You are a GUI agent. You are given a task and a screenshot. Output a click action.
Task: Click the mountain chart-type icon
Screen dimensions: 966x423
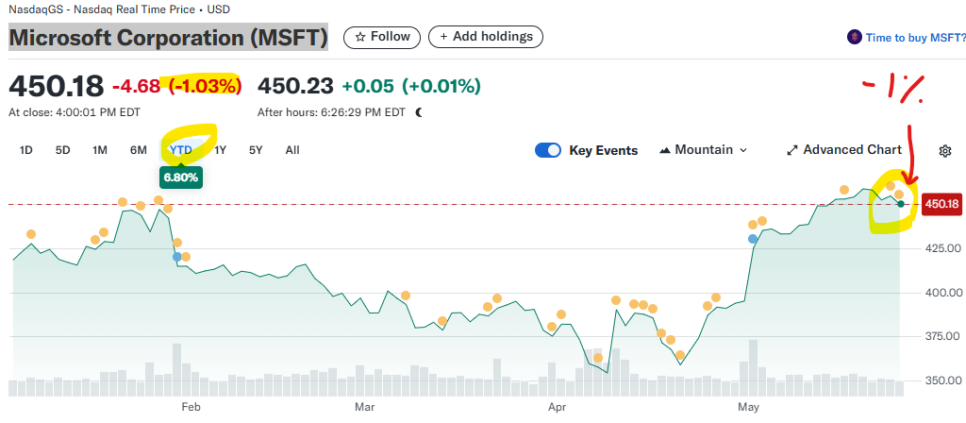pyautogui.click(x=665, y=150)
